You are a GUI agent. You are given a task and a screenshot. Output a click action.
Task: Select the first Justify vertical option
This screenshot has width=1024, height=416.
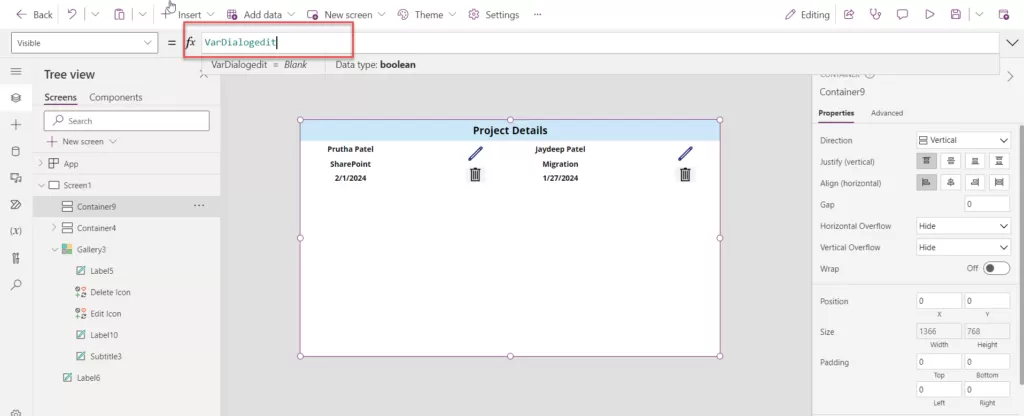[x=926, y=161]
